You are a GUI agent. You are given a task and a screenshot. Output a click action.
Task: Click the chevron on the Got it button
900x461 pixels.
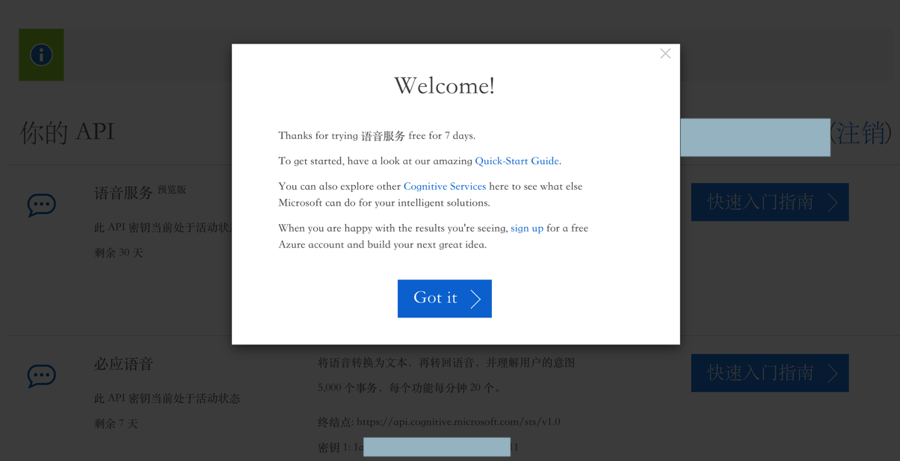(475, 299)
